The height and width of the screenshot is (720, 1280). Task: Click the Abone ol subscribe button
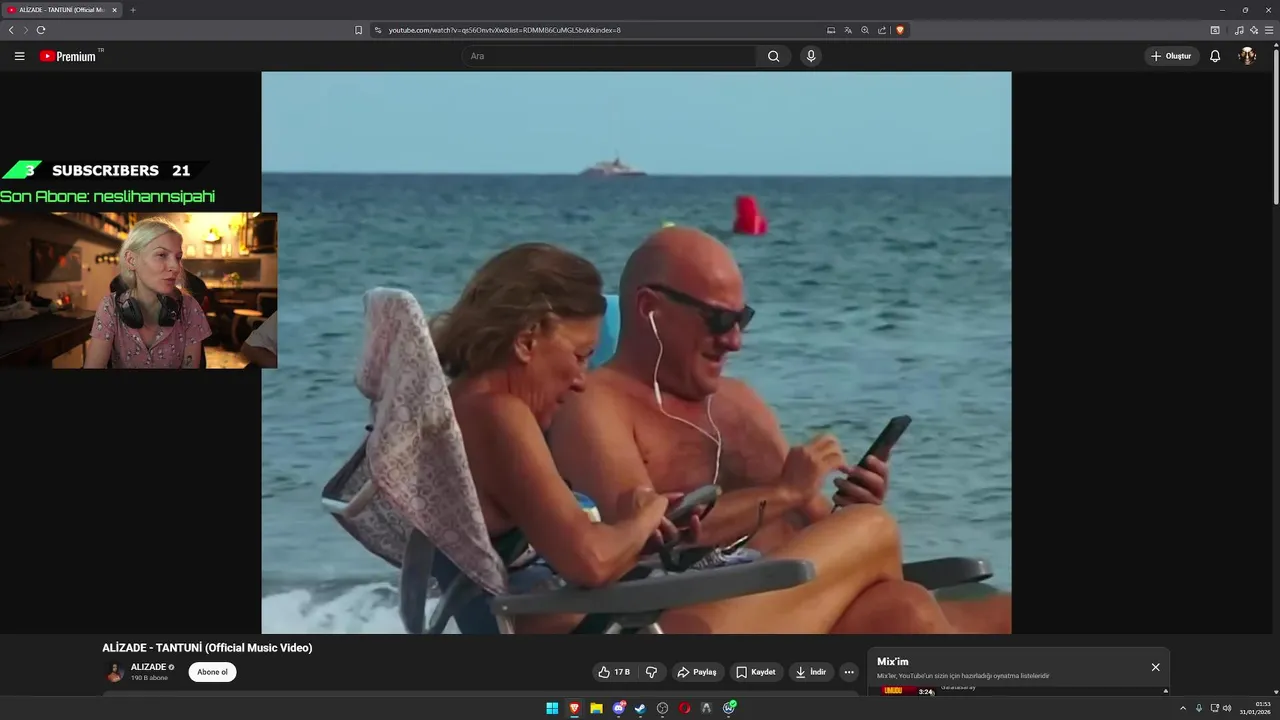212,672
